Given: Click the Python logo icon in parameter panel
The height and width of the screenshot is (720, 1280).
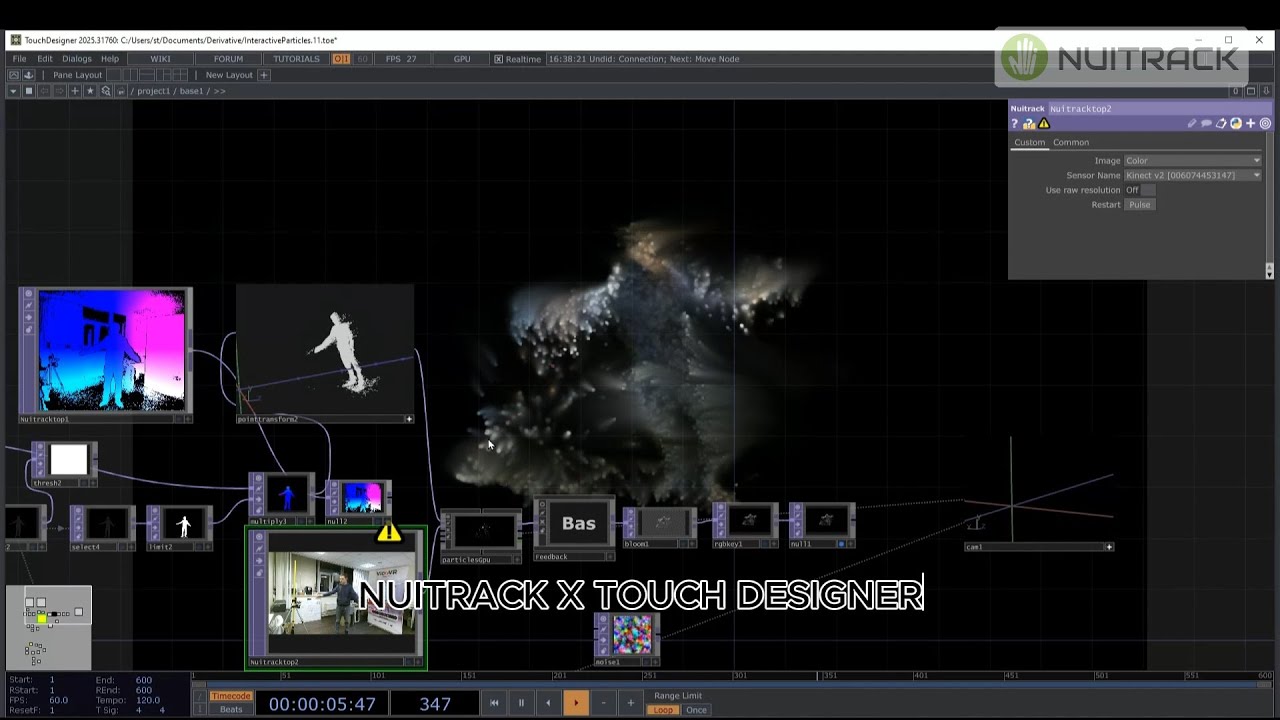Looking at the screenshot, I should pos(1236,124).
